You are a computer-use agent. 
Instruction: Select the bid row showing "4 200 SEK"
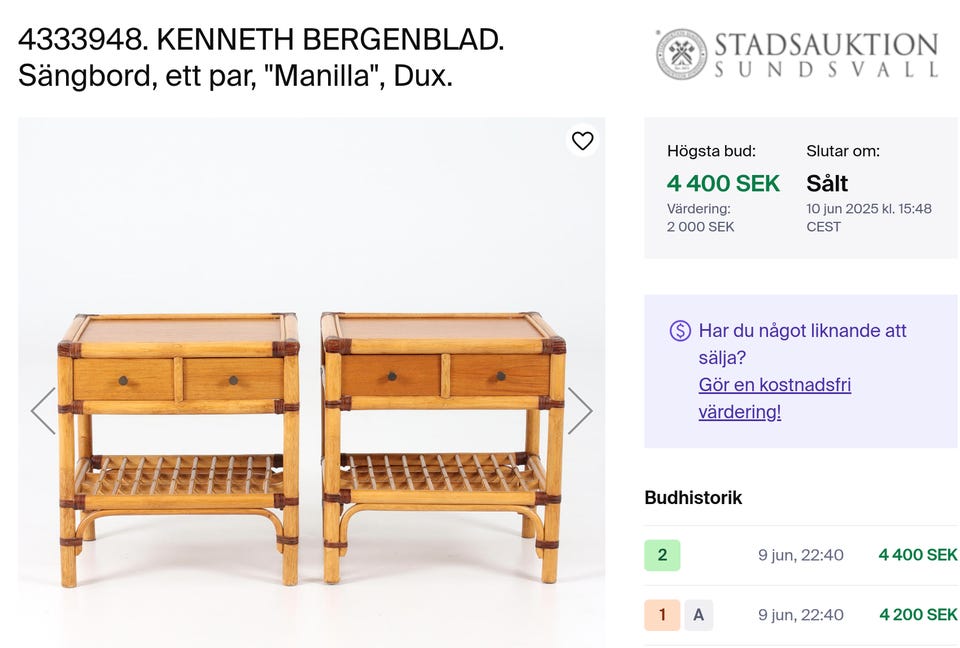click(x=916, y=615)
